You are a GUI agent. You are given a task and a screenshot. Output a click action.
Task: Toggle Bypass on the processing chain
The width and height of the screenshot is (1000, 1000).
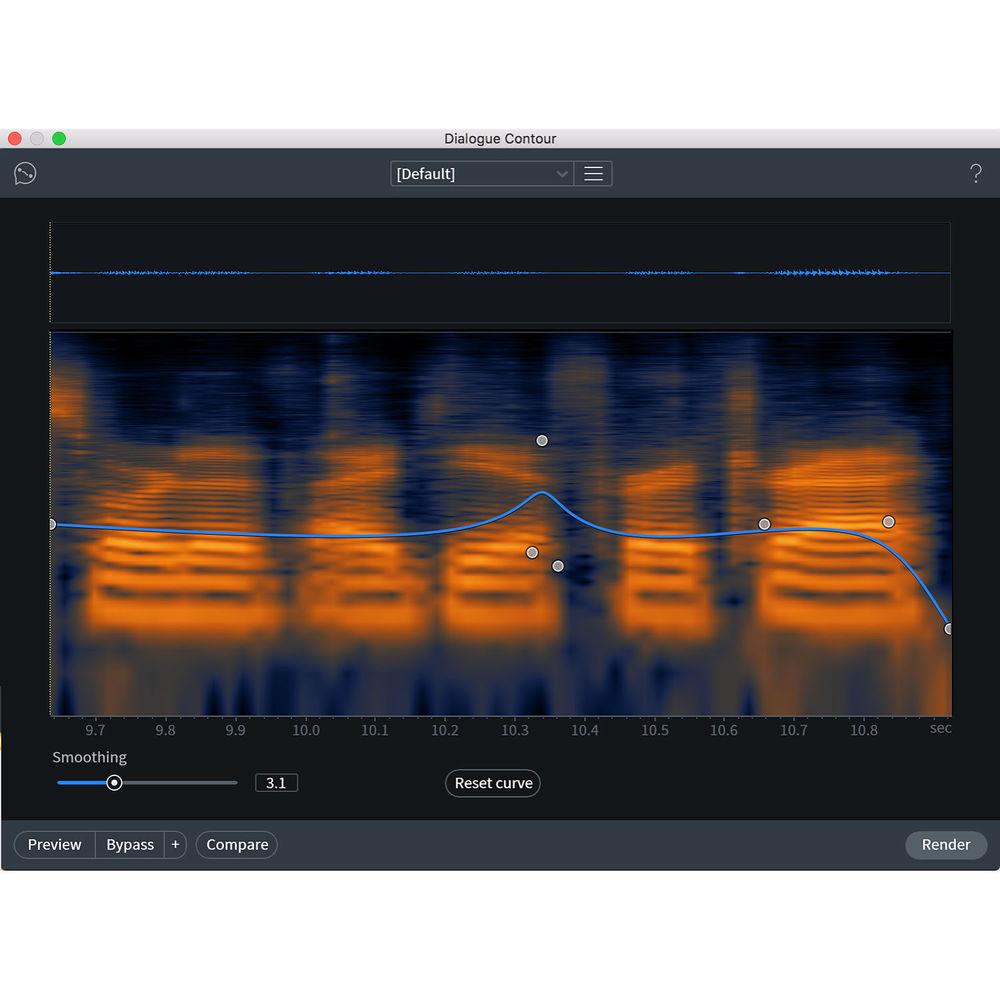(129, 845)
